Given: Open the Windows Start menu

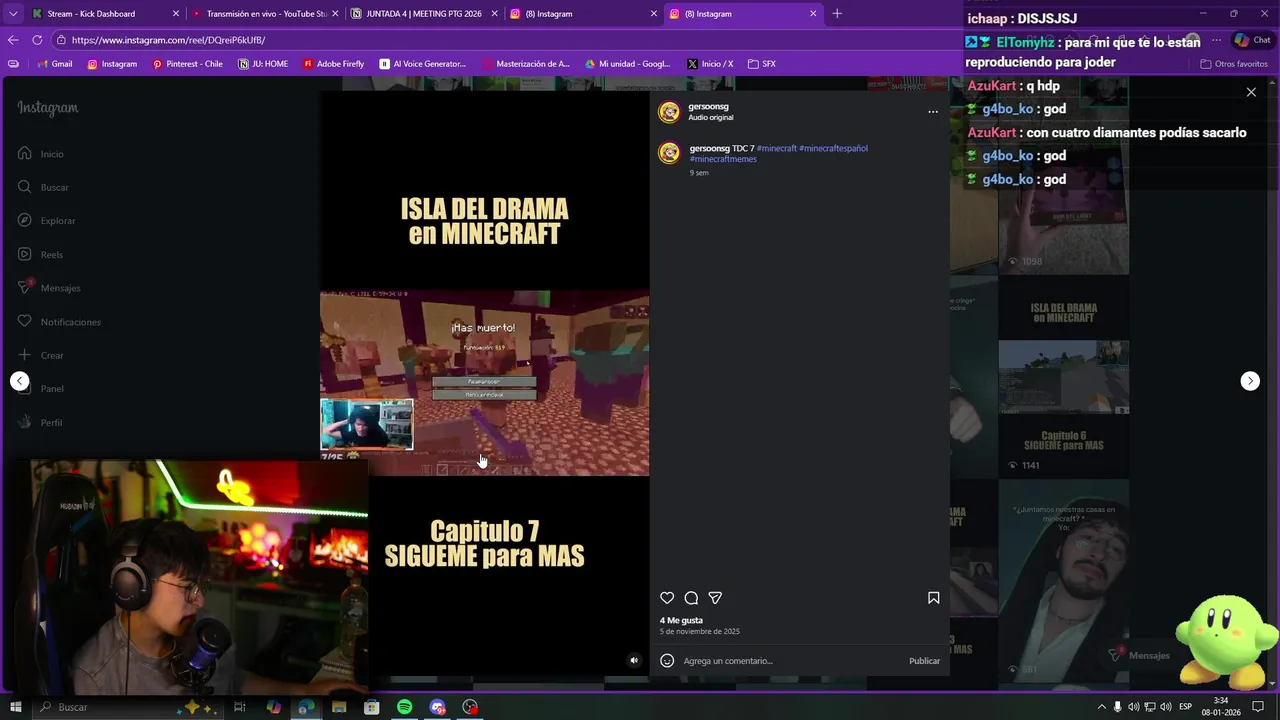Looking at the screenshot, I should tap(15, 707).
